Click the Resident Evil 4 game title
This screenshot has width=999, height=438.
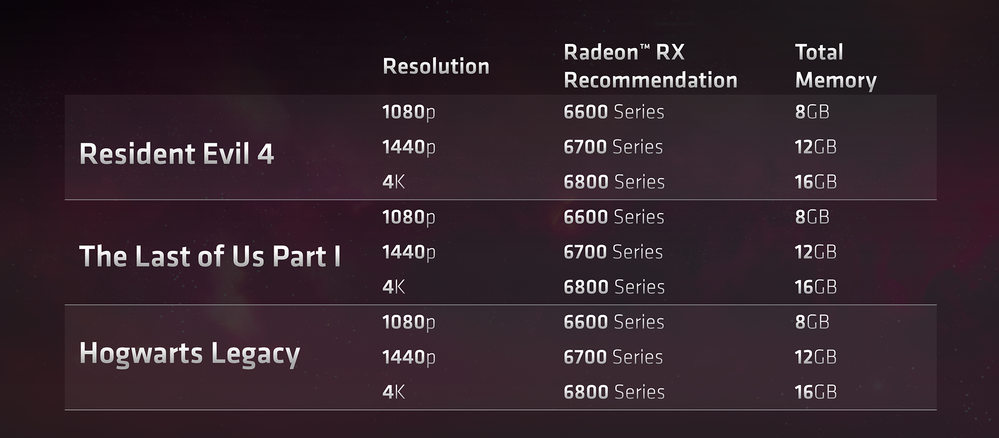[x=176, y=154]
